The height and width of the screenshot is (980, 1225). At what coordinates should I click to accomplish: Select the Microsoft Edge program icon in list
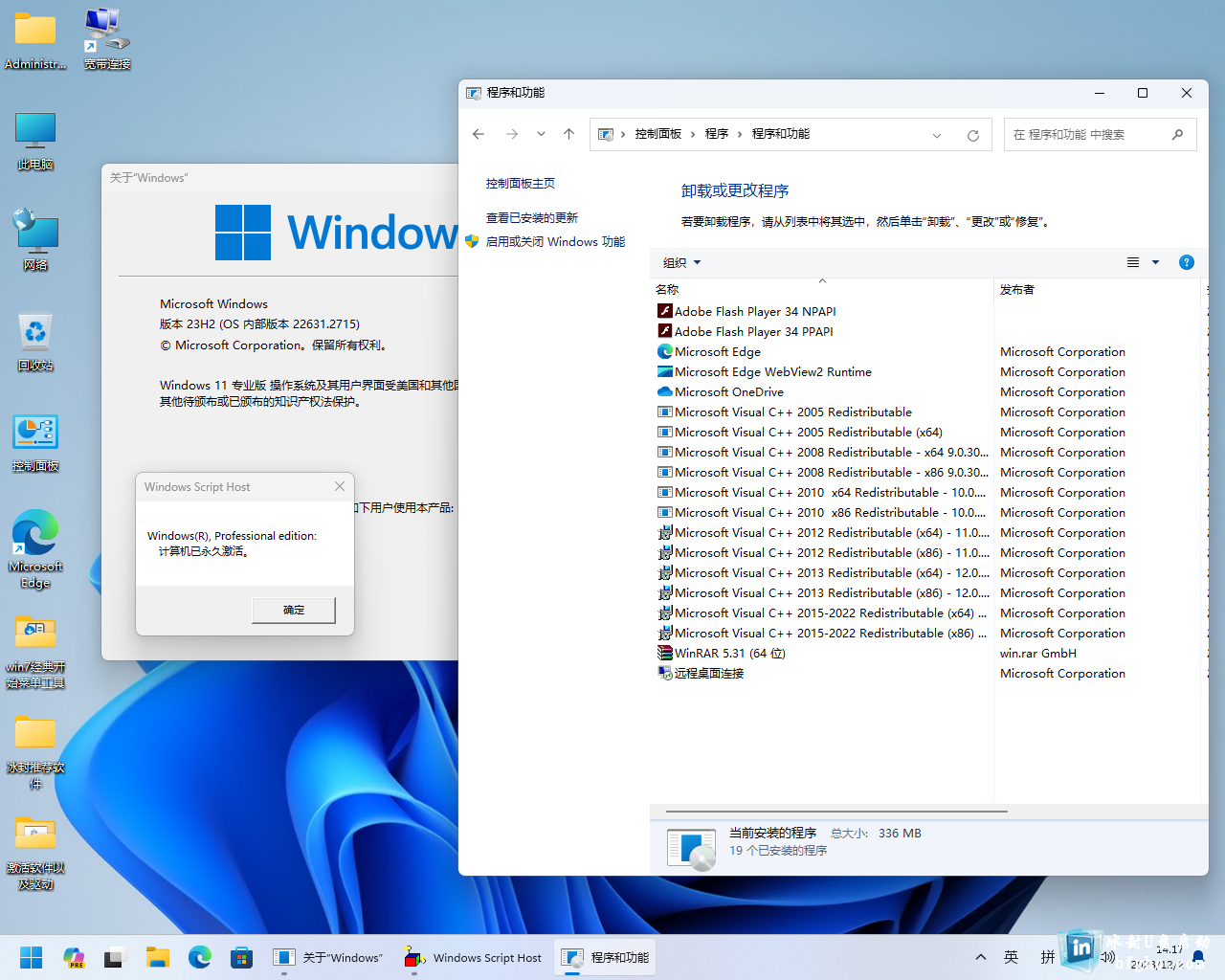tap(665, 351)
